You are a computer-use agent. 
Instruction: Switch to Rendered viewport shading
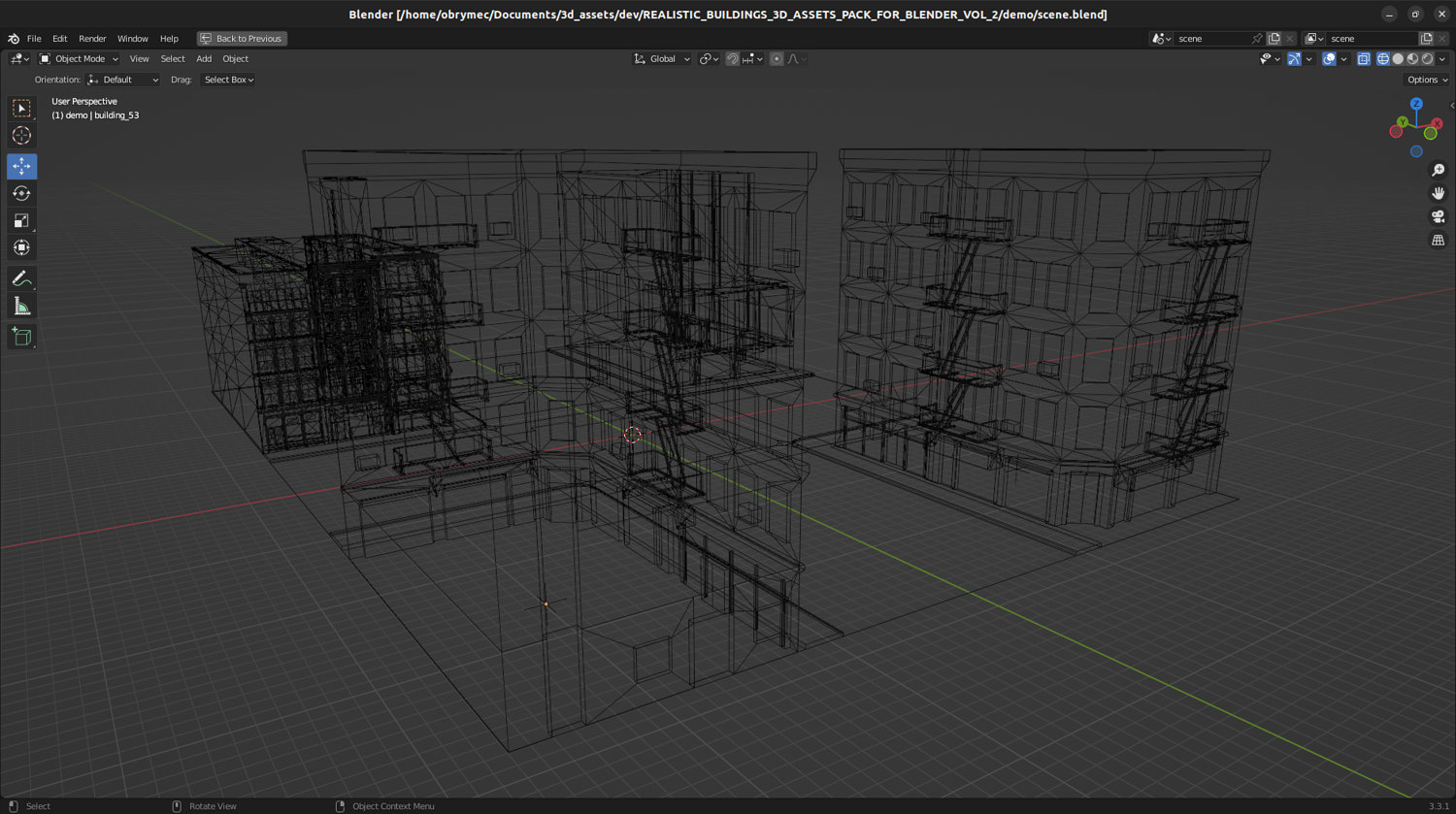(x=1427, y=59)
